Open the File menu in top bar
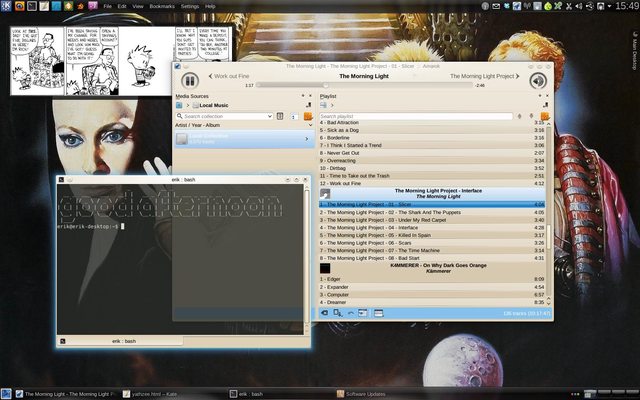The image size is (640, 400). tap(107, 6)
